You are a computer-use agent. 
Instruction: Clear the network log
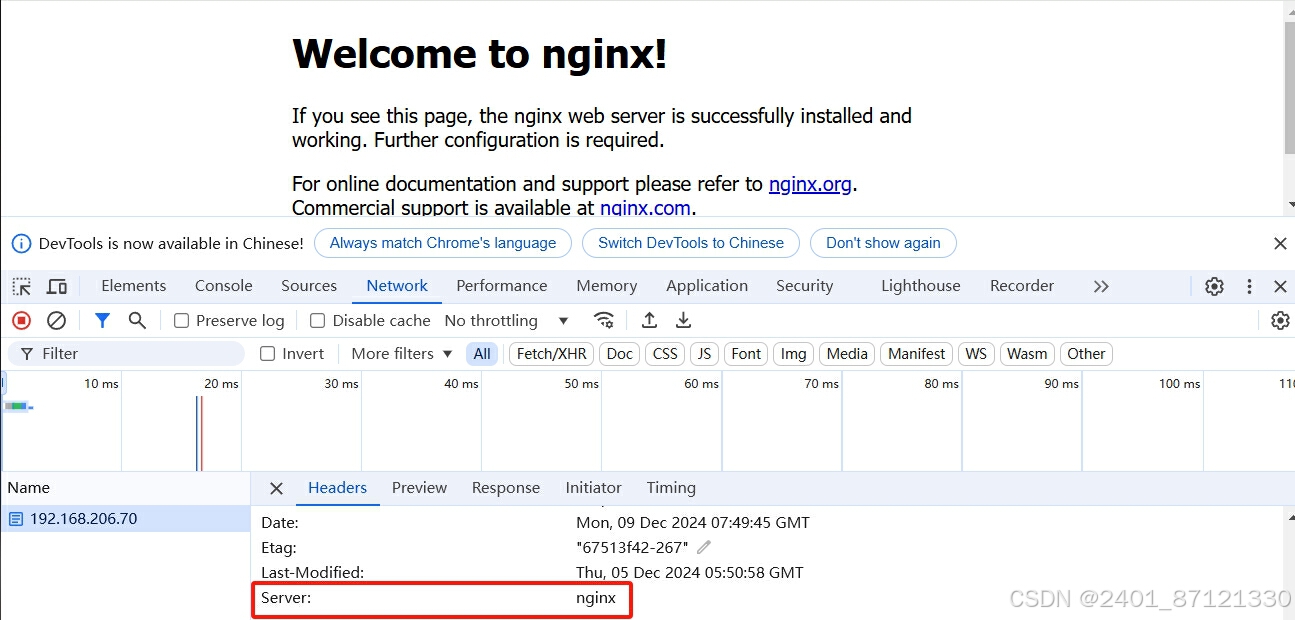tap(57, 321)
